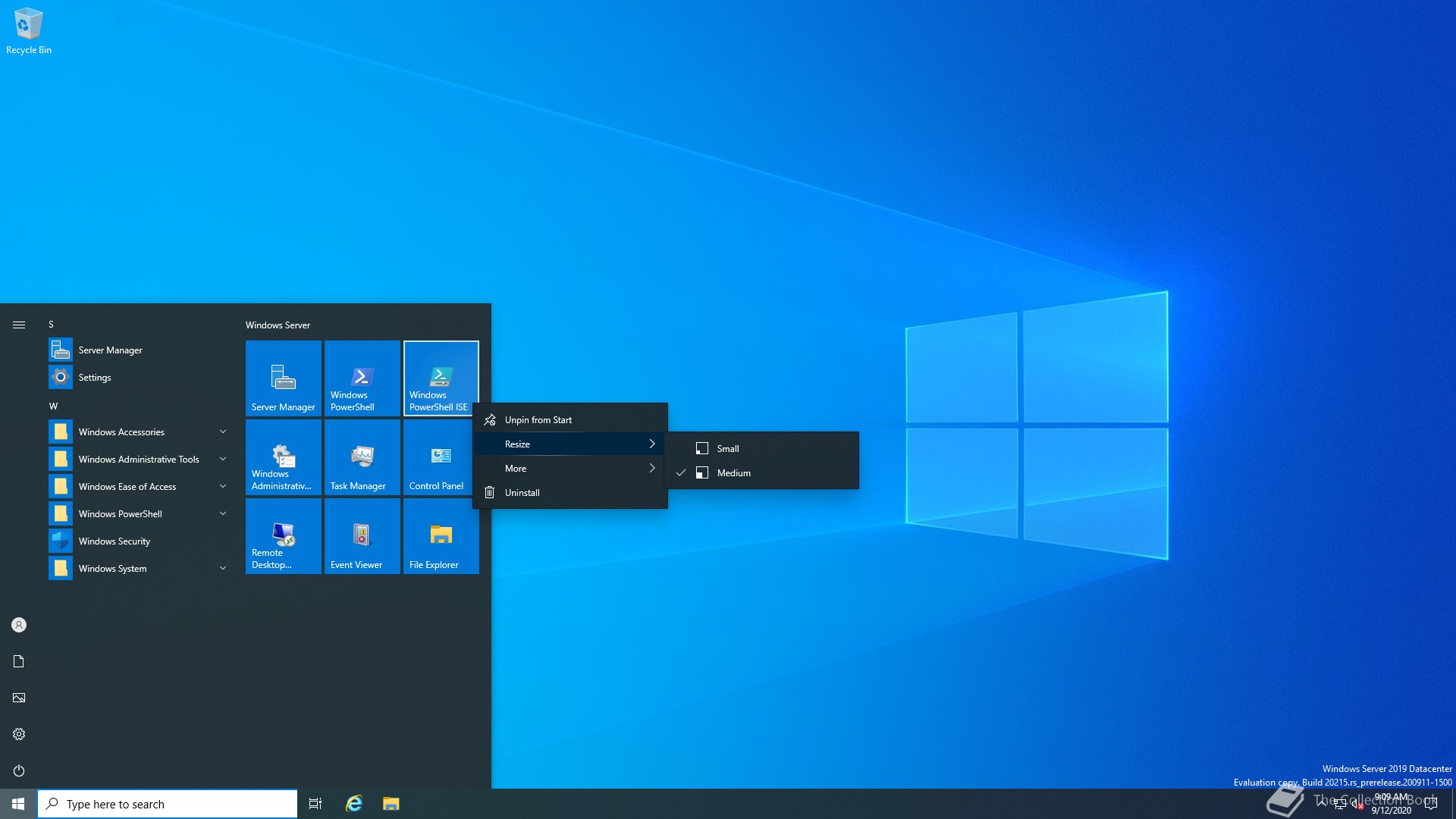This screenshot has width=1456, height=819.
Task: Open the More submenu
Action: coord(570,468)
